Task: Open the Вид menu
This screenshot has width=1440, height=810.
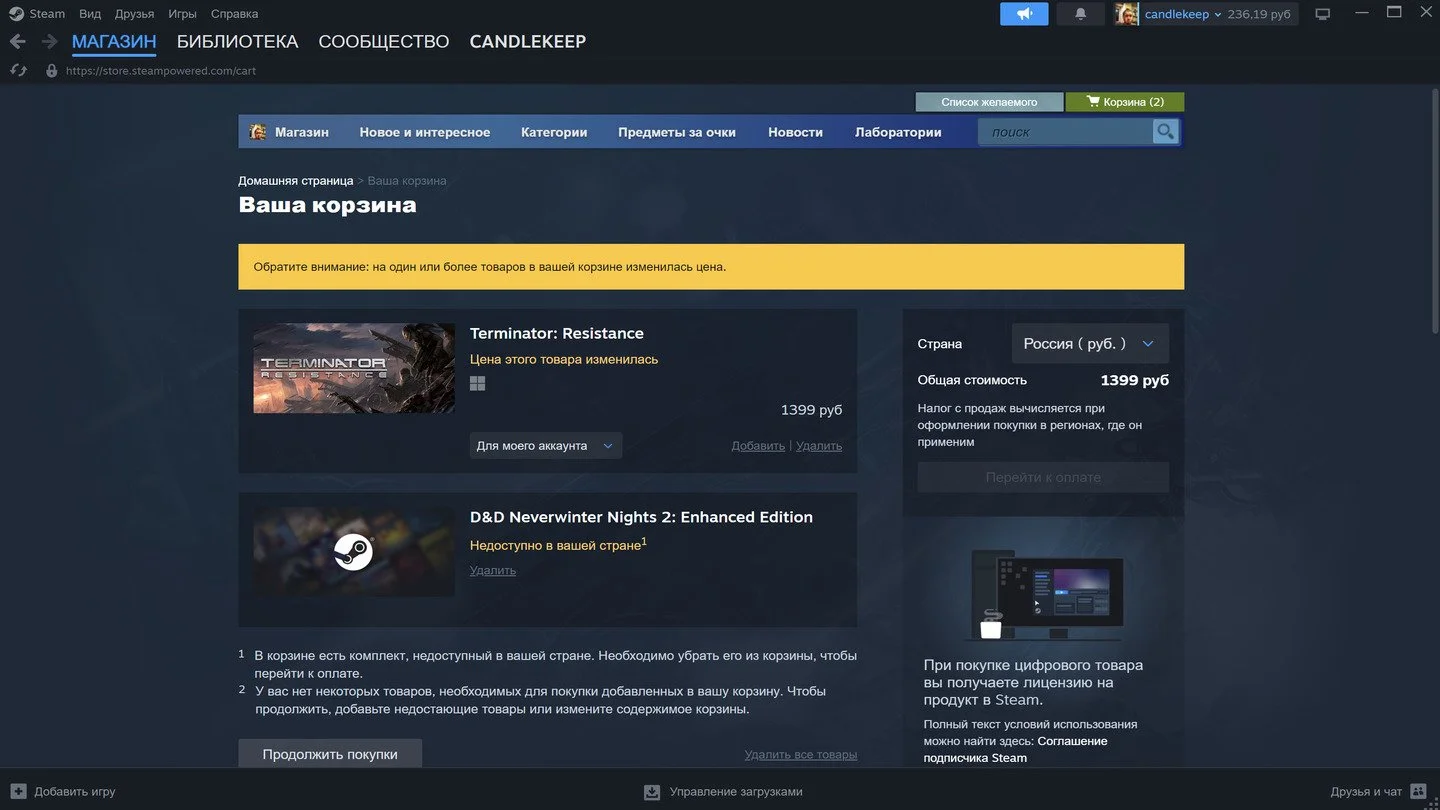Action: pos(90,14)
